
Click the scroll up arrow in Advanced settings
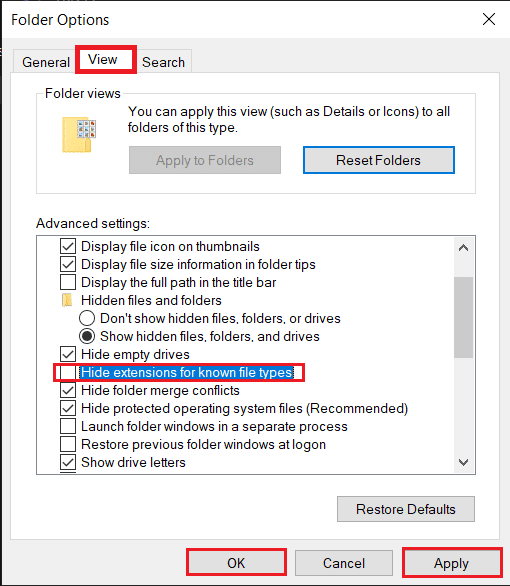[x=463, y=248]
